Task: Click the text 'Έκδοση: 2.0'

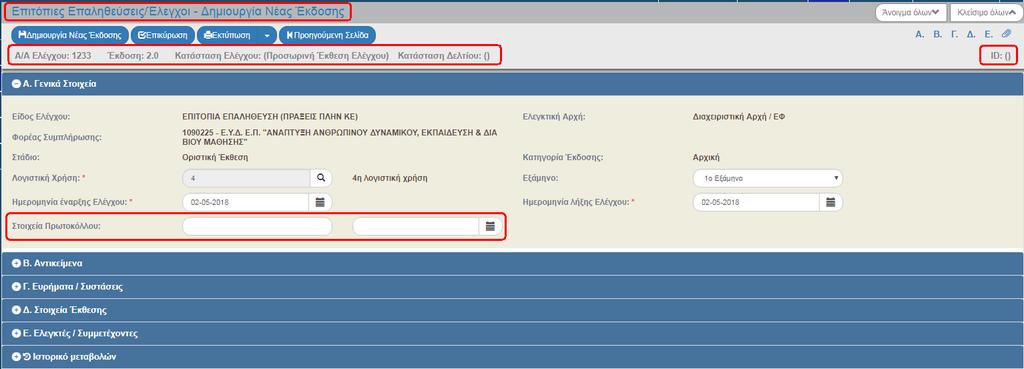Action: [x=133, y=56]
